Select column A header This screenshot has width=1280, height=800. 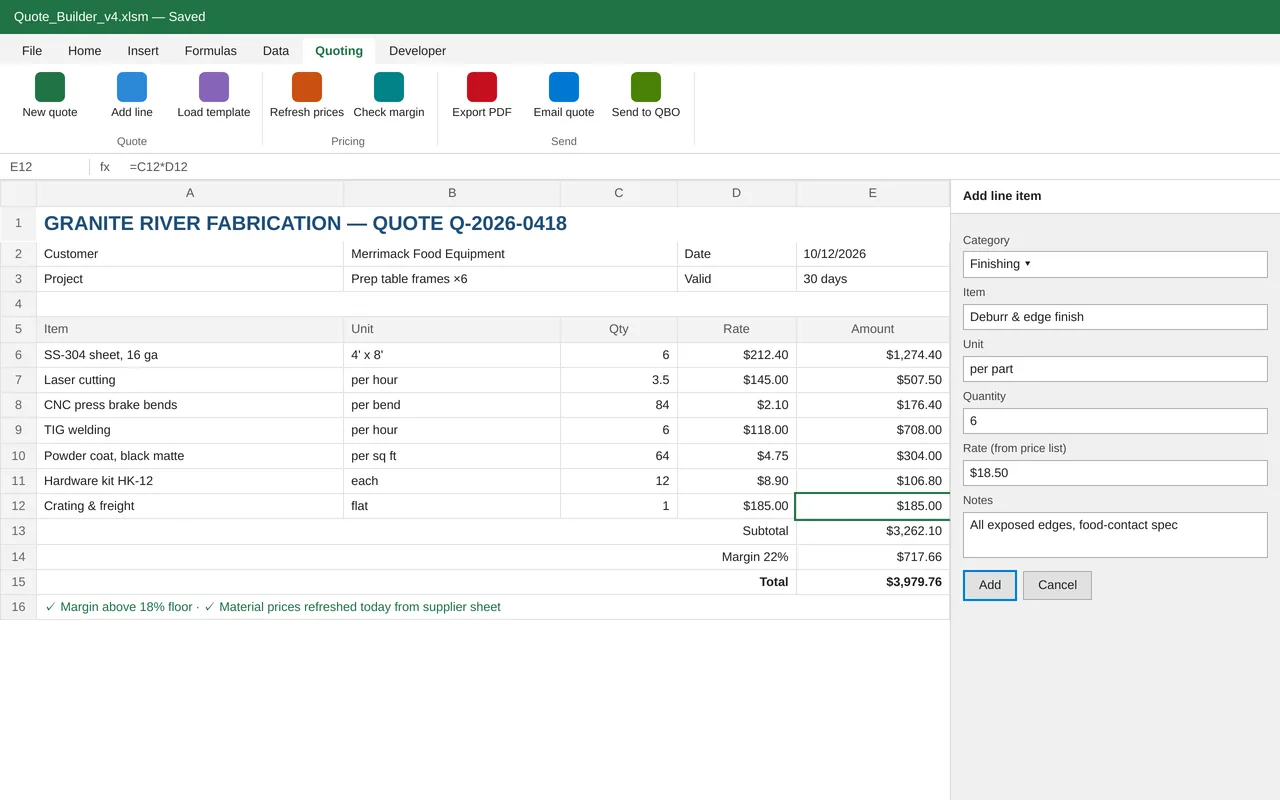click(x=190, y=193)
